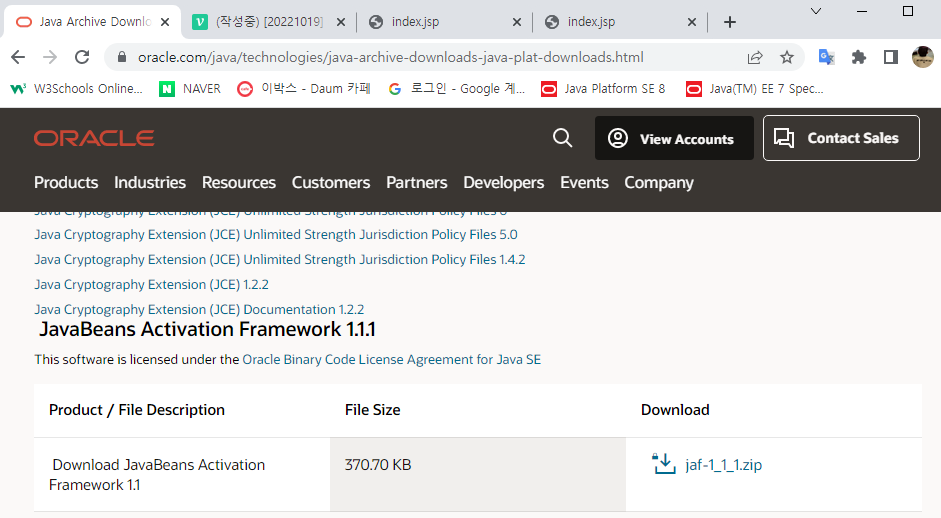Open JCE Policy Files 1.4.2 link
The image size is (941, 518).
[280, 260]
